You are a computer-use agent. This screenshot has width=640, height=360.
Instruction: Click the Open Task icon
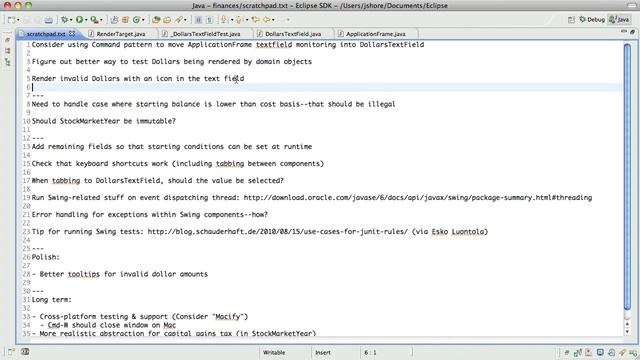click(167, 20)
